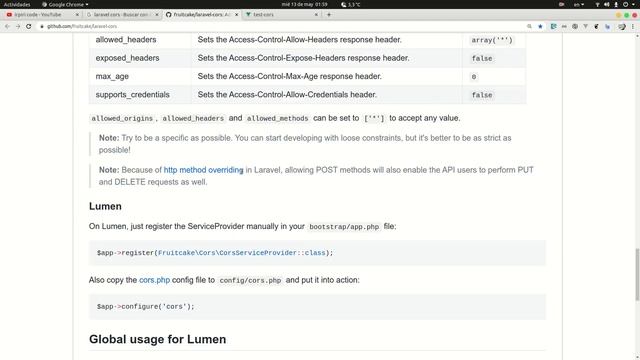Viewport: 640px width, 360px height.
Task: Open the zoom magnifier icon in address bar
Action: coord(529,26)
